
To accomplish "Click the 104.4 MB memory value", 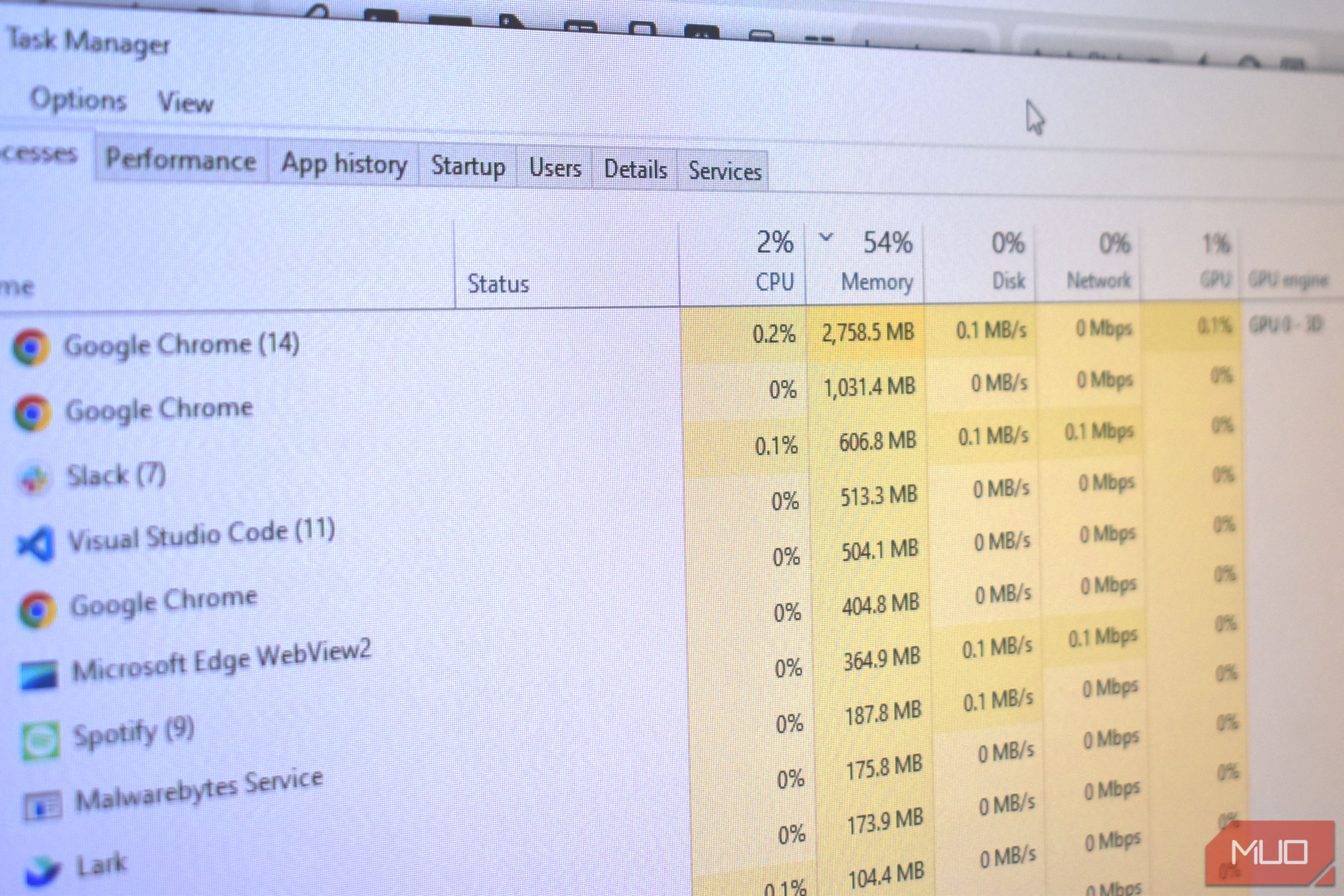I will click(887, 875).
